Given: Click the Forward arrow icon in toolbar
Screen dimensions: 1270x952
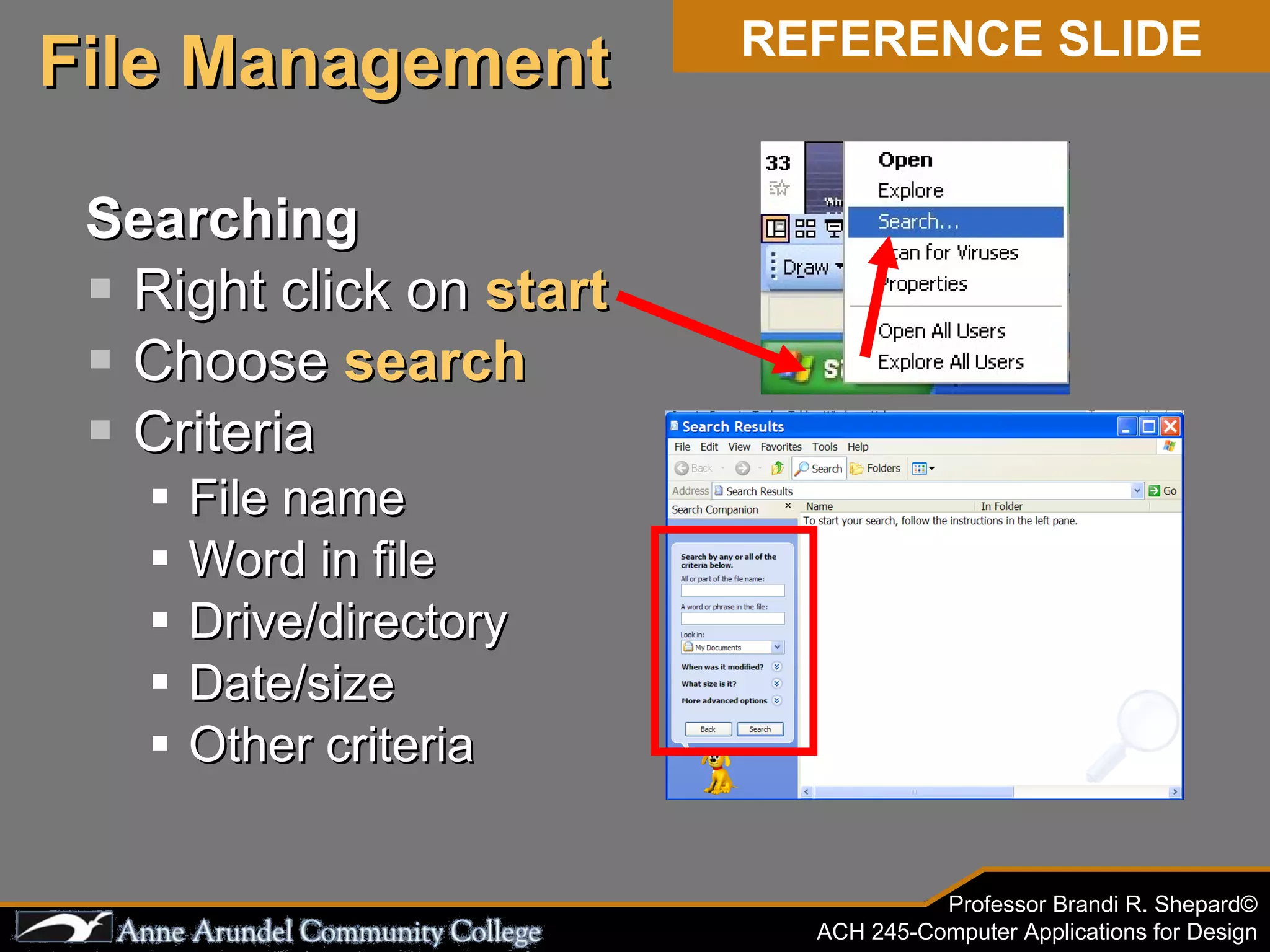Looking at the screenshot, I should (x=742, y=469).
